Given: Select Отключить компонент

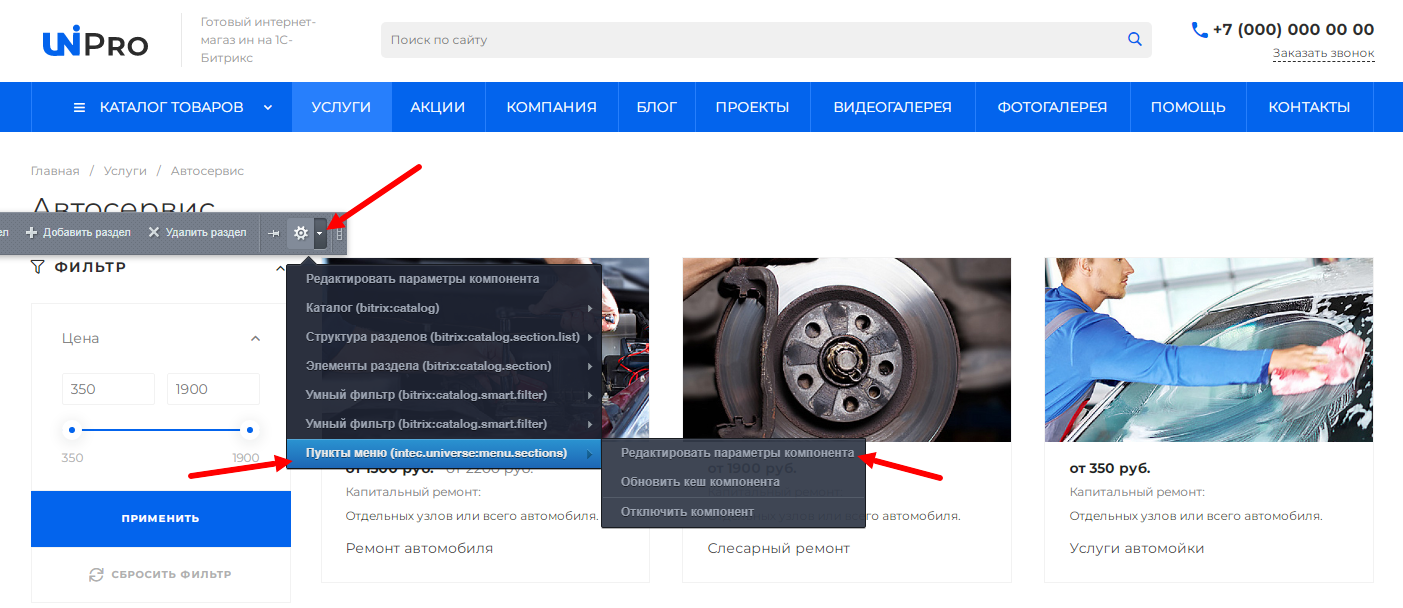Looking at the screenshot, I should 732,512.
